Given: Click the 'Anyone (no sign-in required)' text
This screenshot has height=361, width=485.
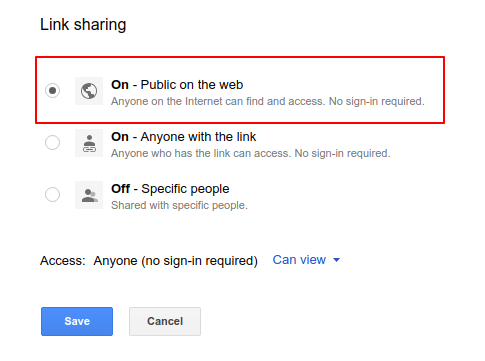Looking at the screenshot, I should click(x=175, y=261).
